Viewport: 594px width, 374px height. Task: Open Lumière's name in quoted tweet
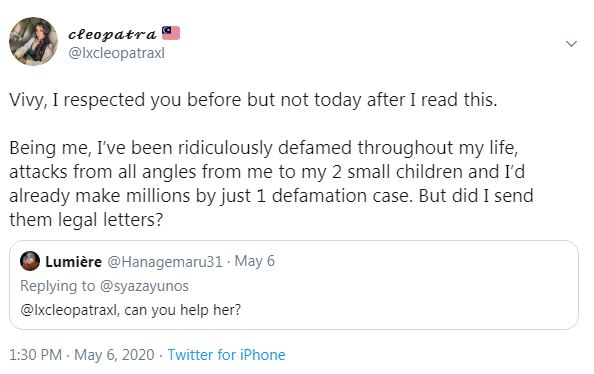point(73,261)
